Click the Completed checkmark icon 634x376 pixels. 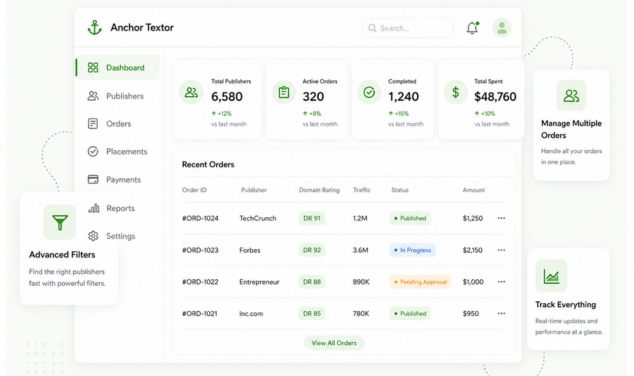[369, 92]
